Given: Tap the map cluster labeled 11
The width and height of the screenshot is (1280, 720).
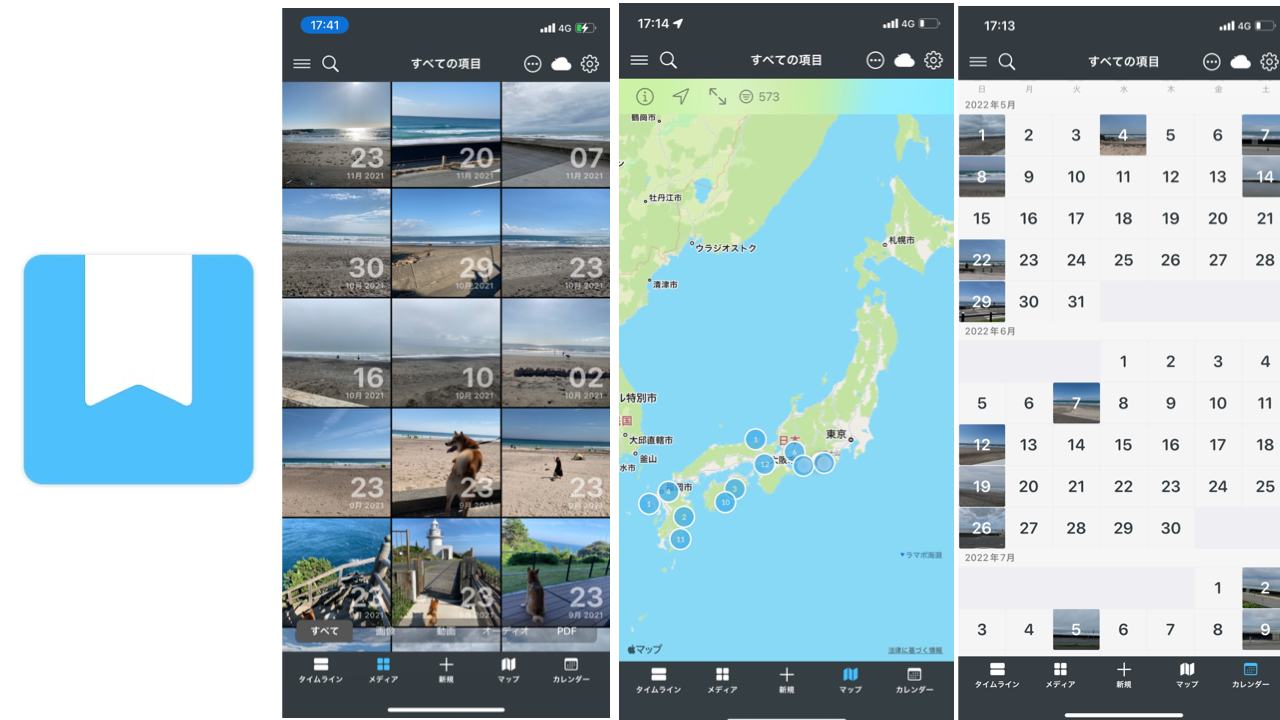Looking at the screenshot, I should click(680, 539).
